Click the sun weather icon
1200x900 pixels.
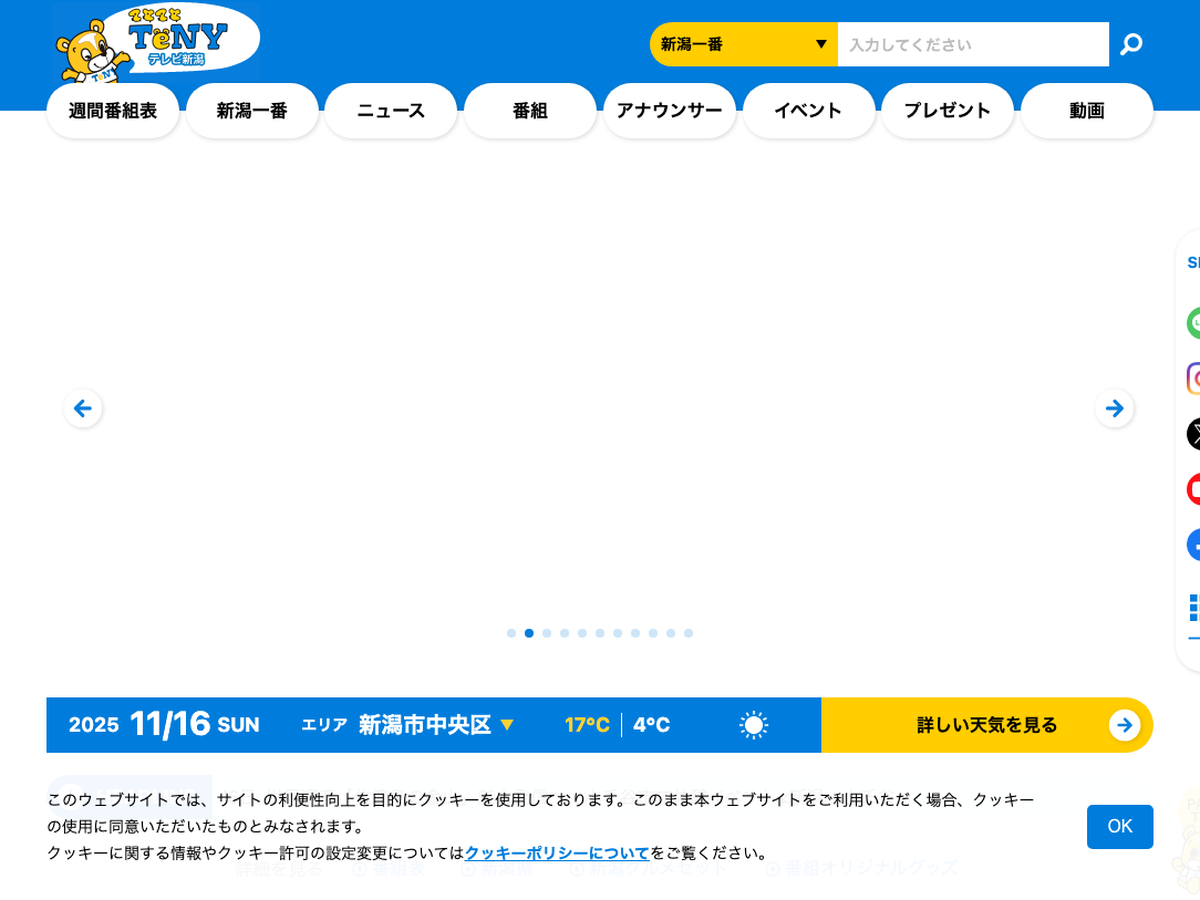(753, 725)
